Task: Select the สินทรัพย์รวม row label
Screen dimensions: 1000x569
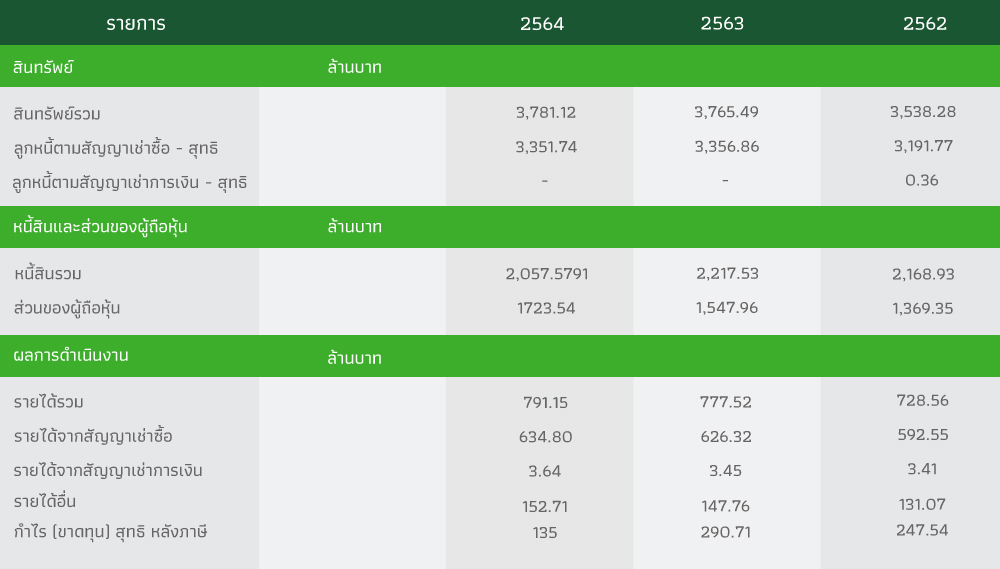Action: (57, 114)
